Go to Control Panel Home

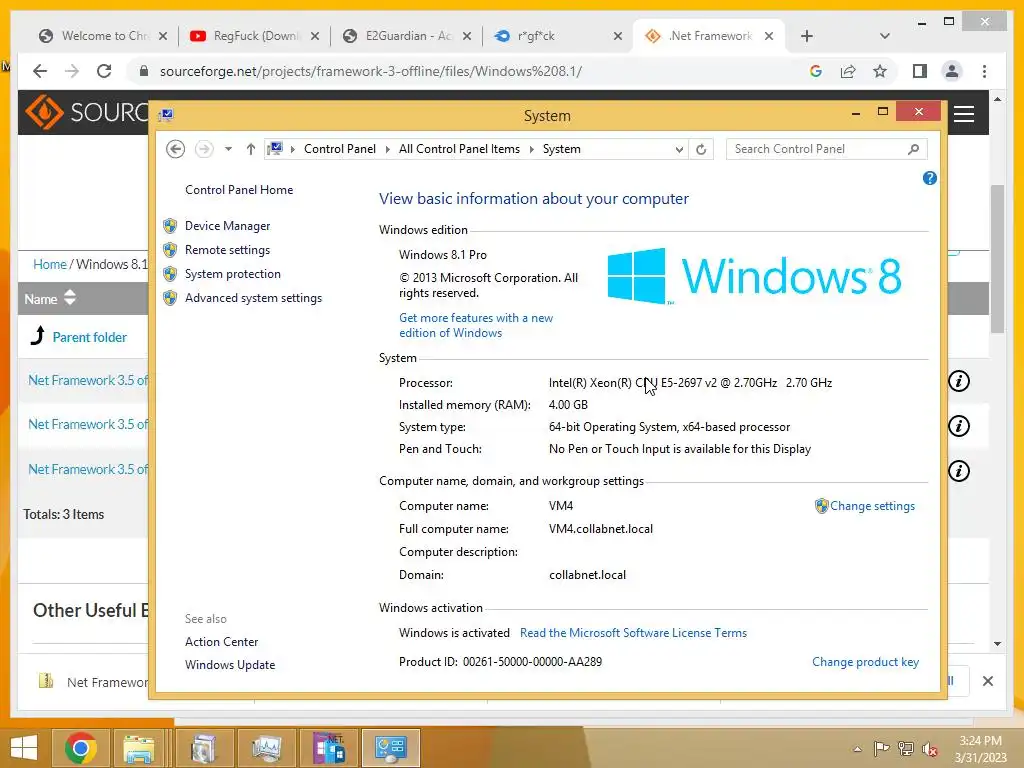[x=239, y=190]
